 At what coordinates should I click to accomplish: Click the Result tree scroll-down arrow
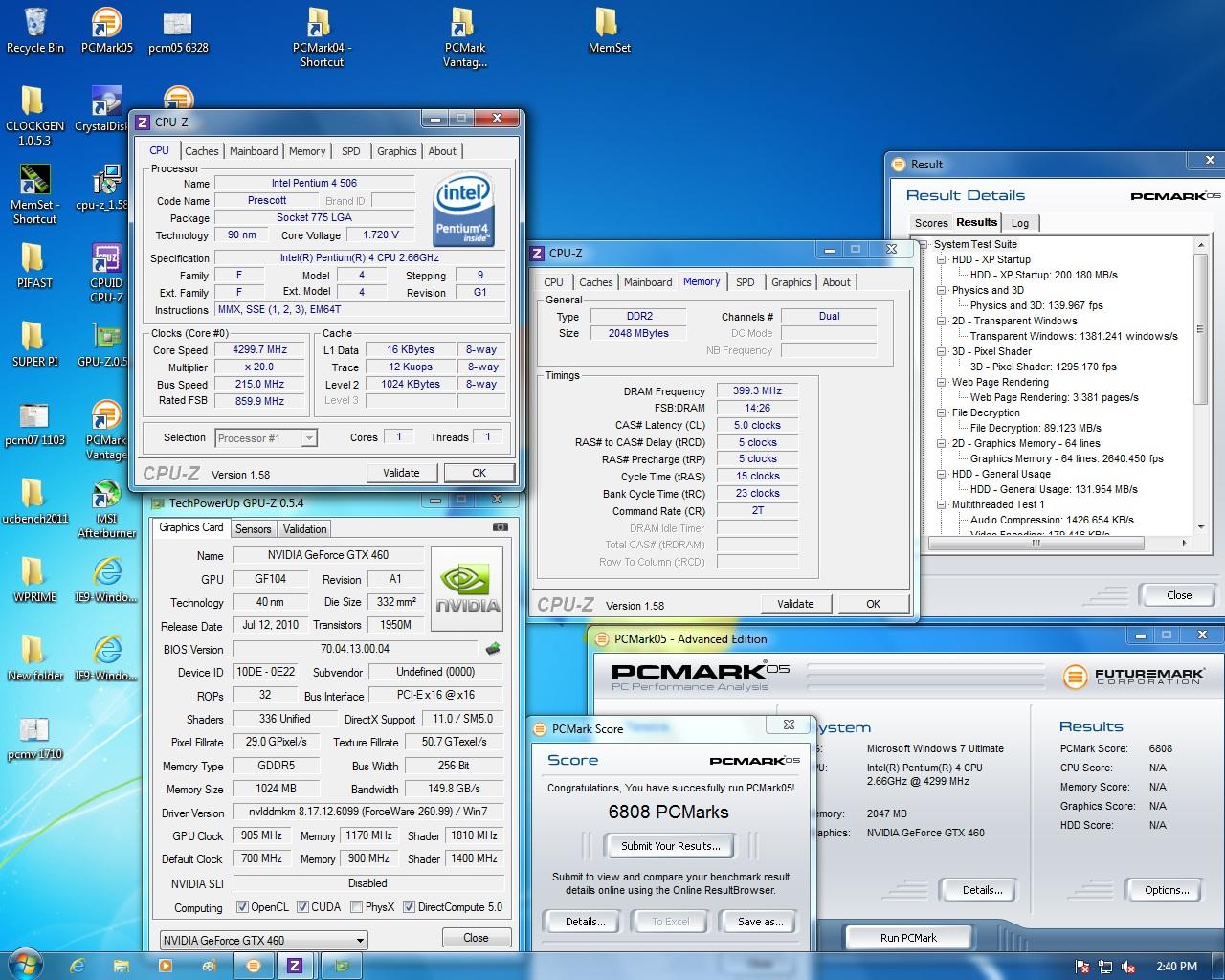click(x=1201, y=527)
